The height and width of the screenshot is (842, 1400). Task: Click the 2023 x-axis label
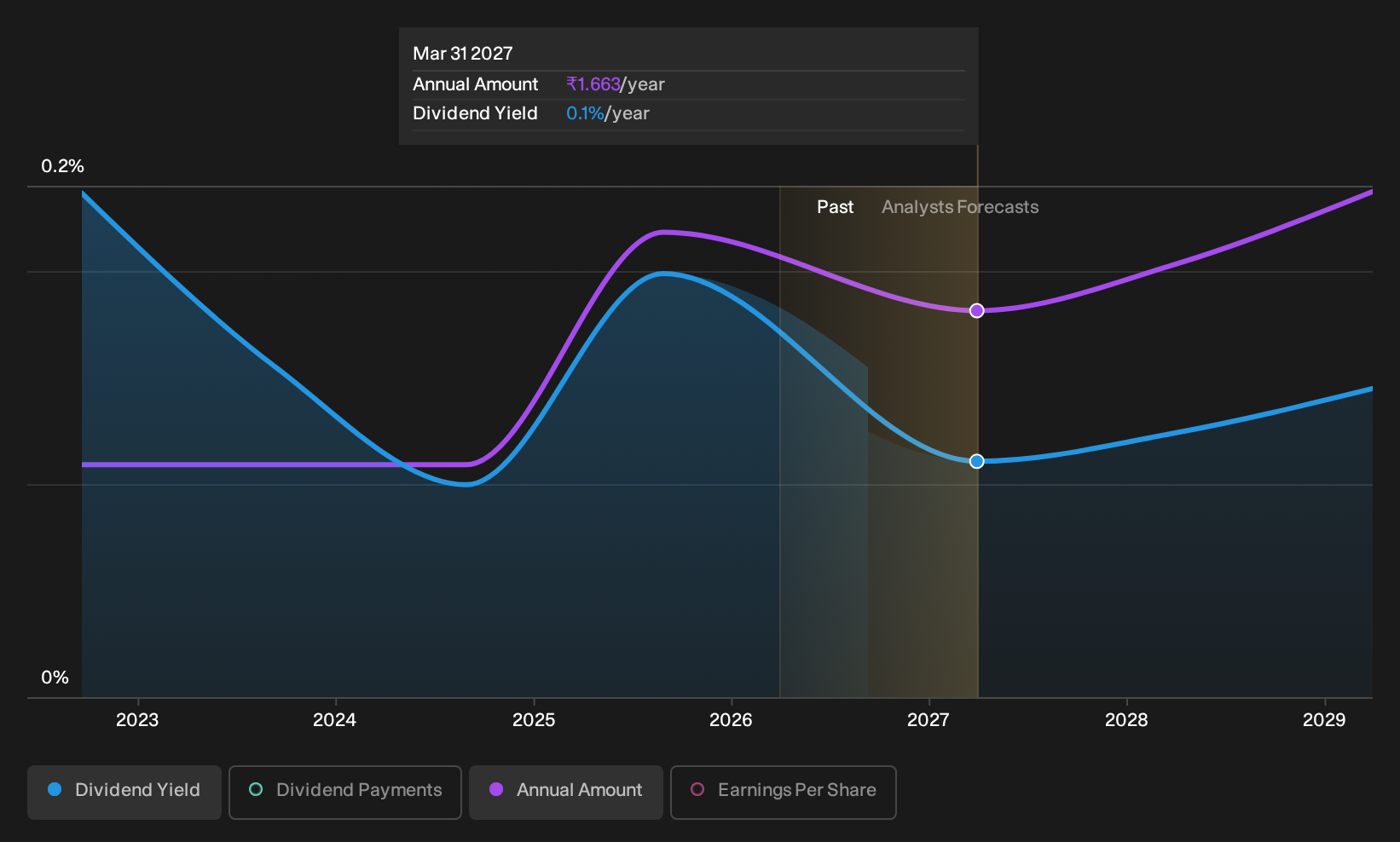[x=137, y=720]
